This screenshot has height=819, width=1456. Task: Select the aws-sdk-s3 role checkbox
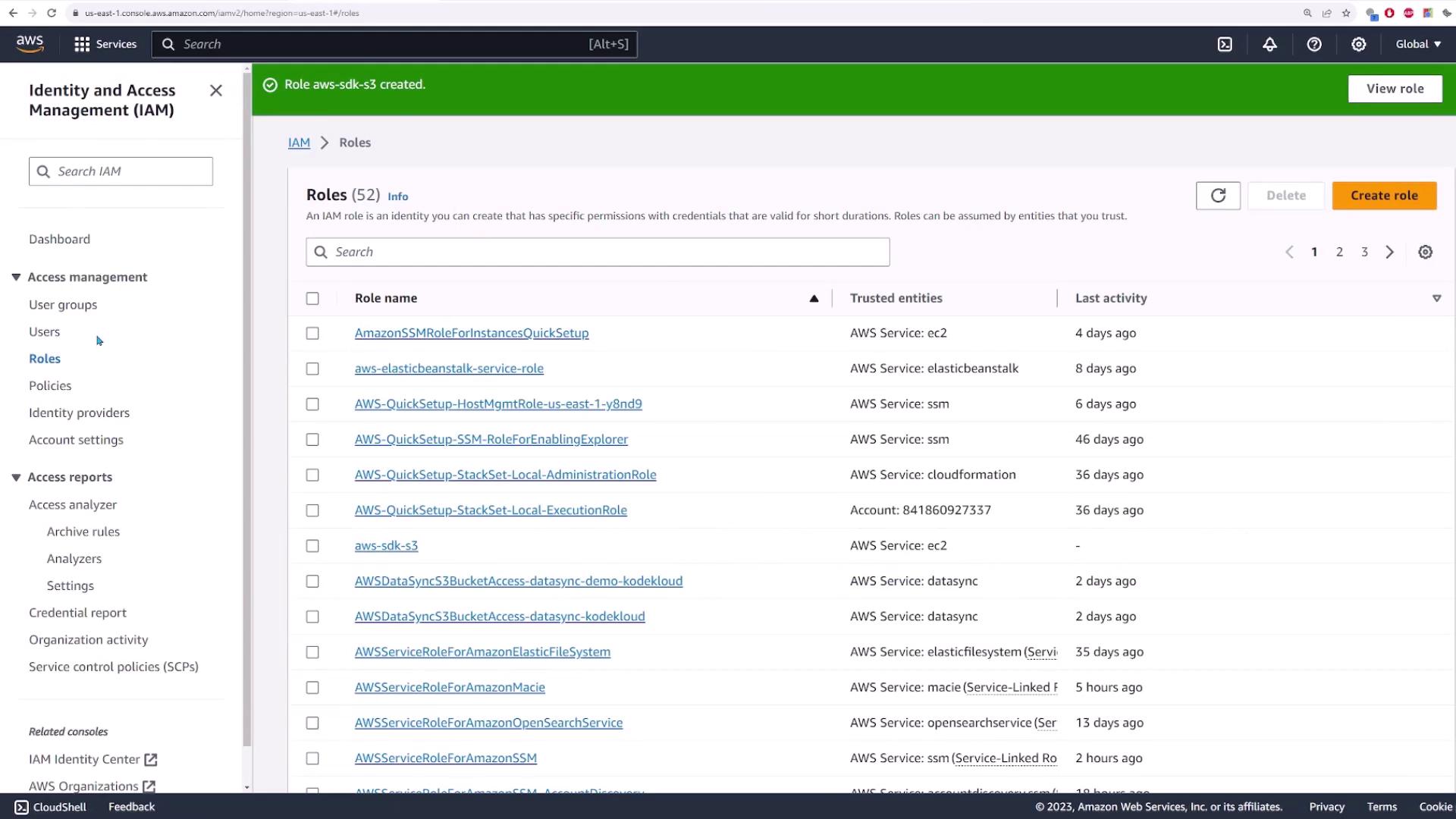click(312, 546)
